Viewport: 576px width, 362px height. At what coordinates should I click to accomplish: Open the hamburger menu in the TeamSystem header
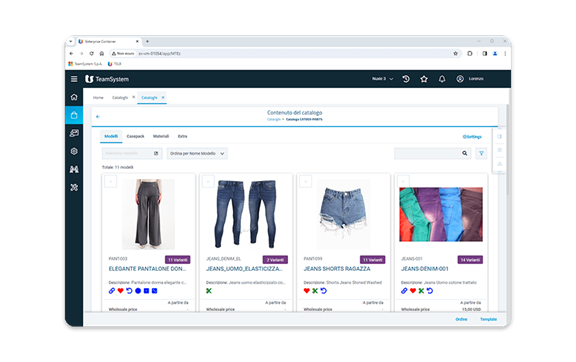pyautogui.click(x=74, y=79)
